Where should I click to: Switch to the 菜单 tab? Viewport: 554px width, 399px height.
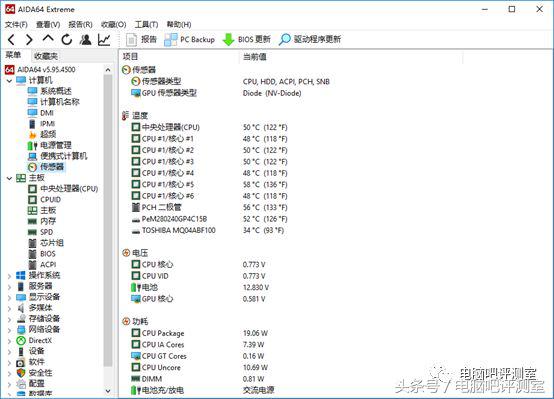[x=13, y=55]
